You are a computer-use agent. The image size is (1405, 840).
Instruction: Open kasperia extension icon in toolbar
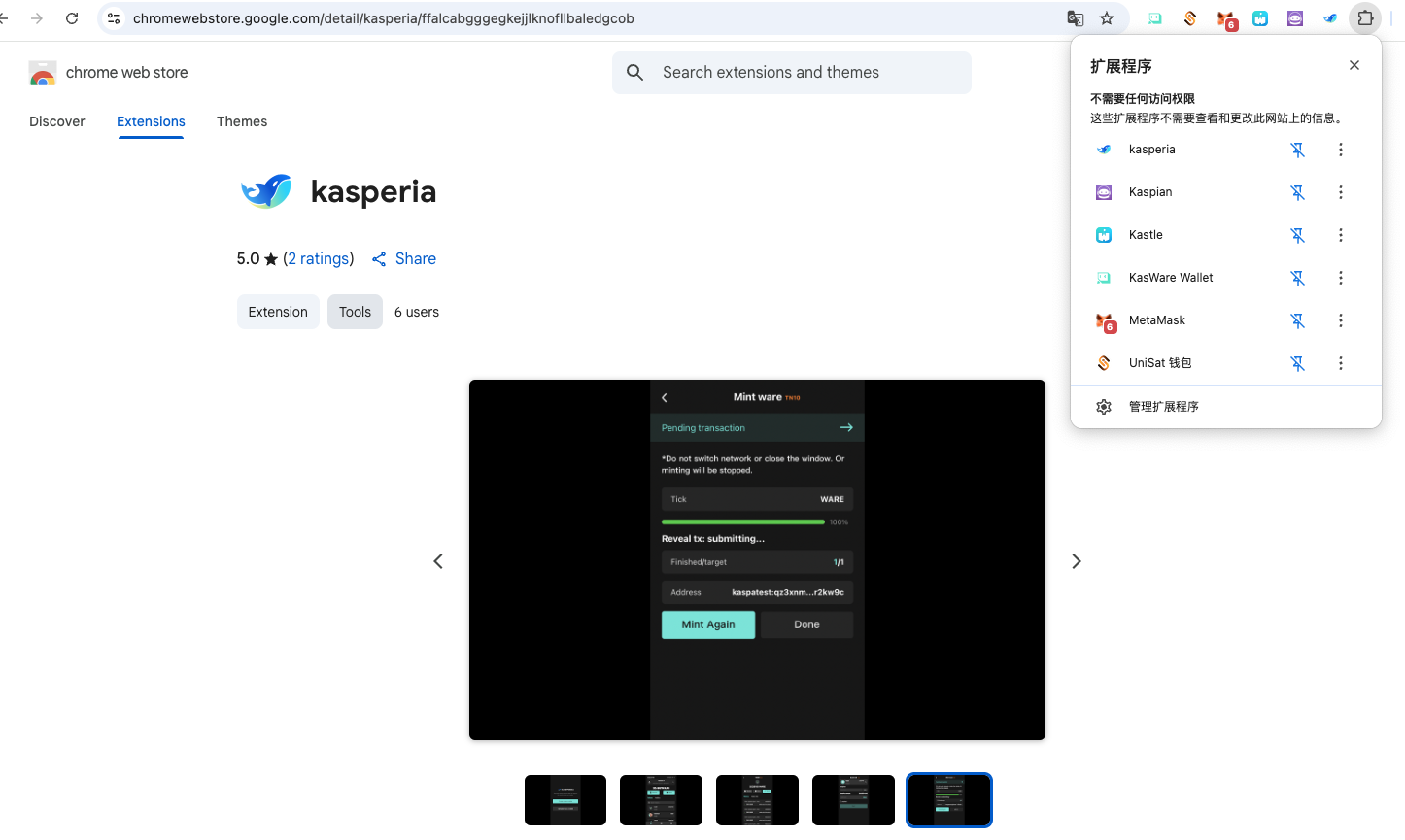click(1330, 18)
